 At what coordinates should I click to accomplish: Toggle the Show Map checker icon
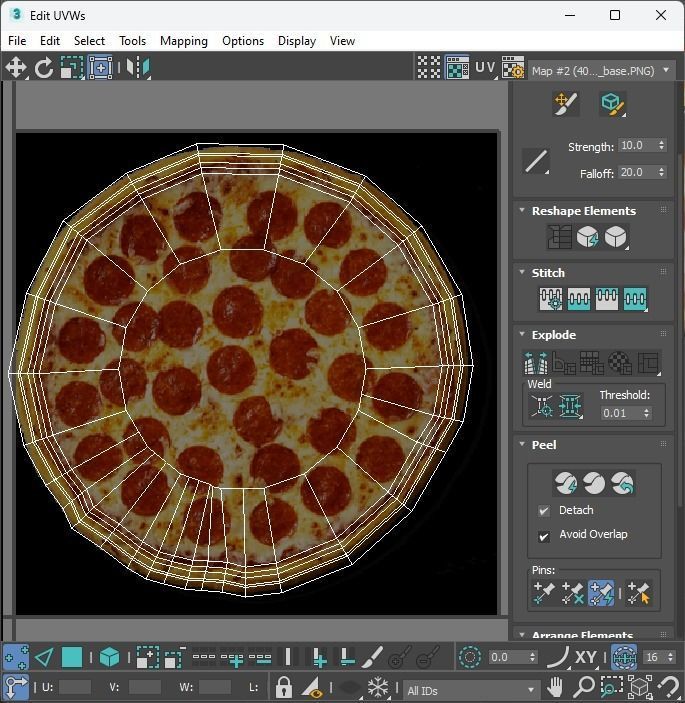click(457, 68)
